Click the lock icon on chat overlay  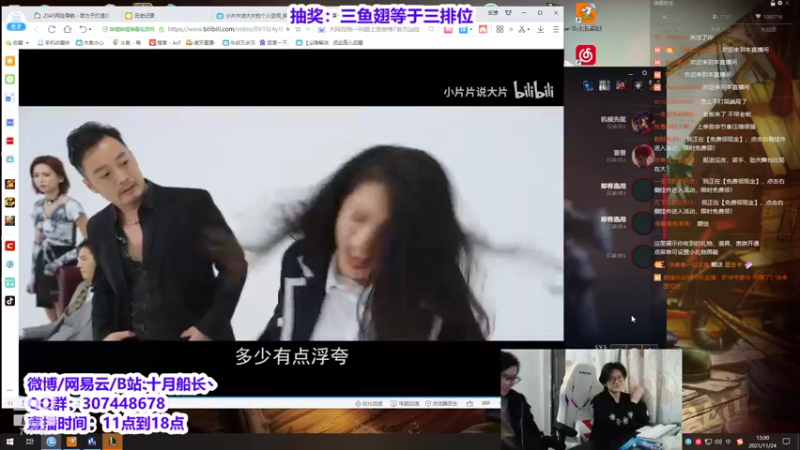click(x=772, y=4)
